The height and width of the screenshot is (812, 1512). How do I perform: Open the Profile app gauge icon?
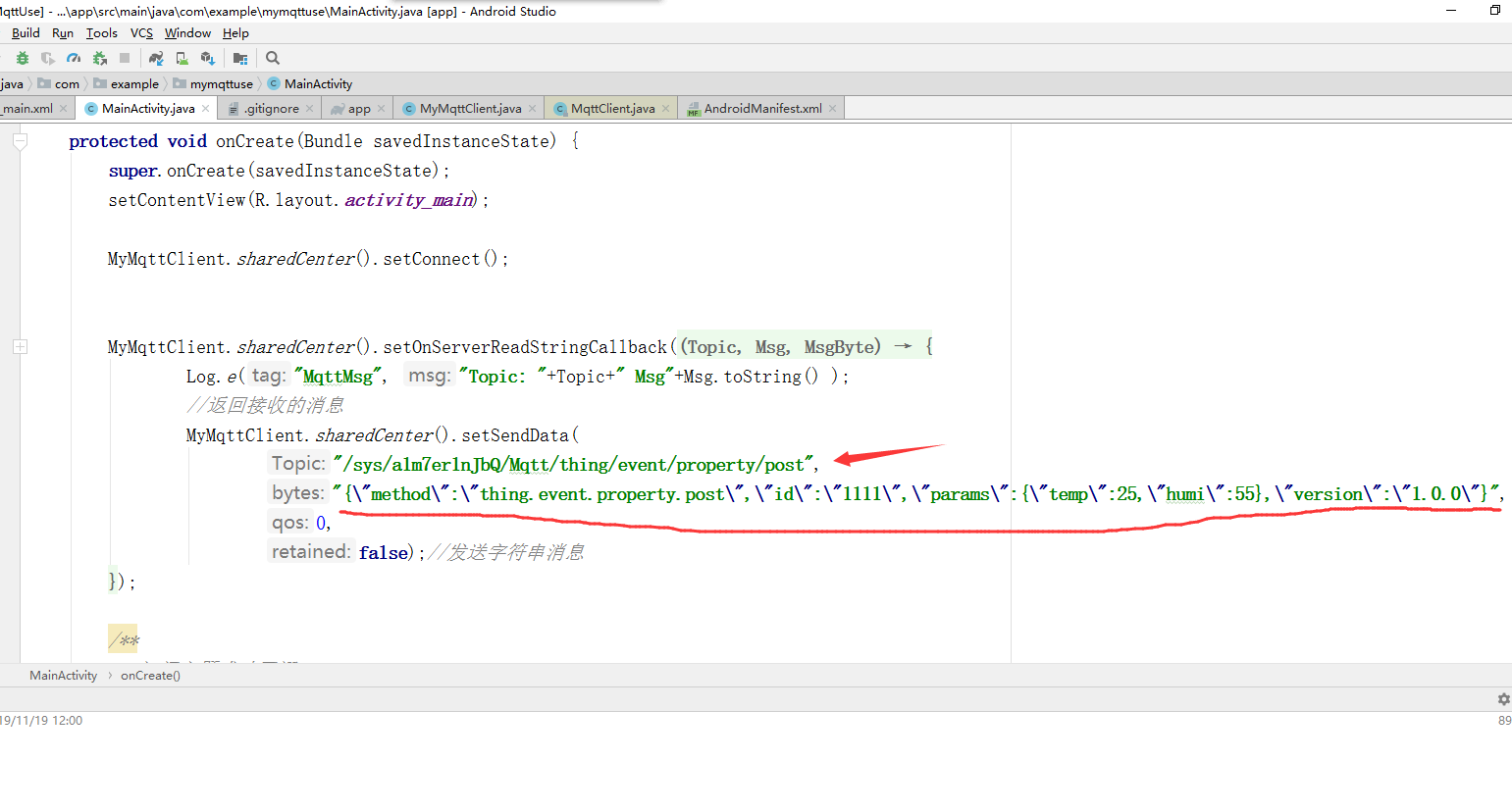pos(74,59)
